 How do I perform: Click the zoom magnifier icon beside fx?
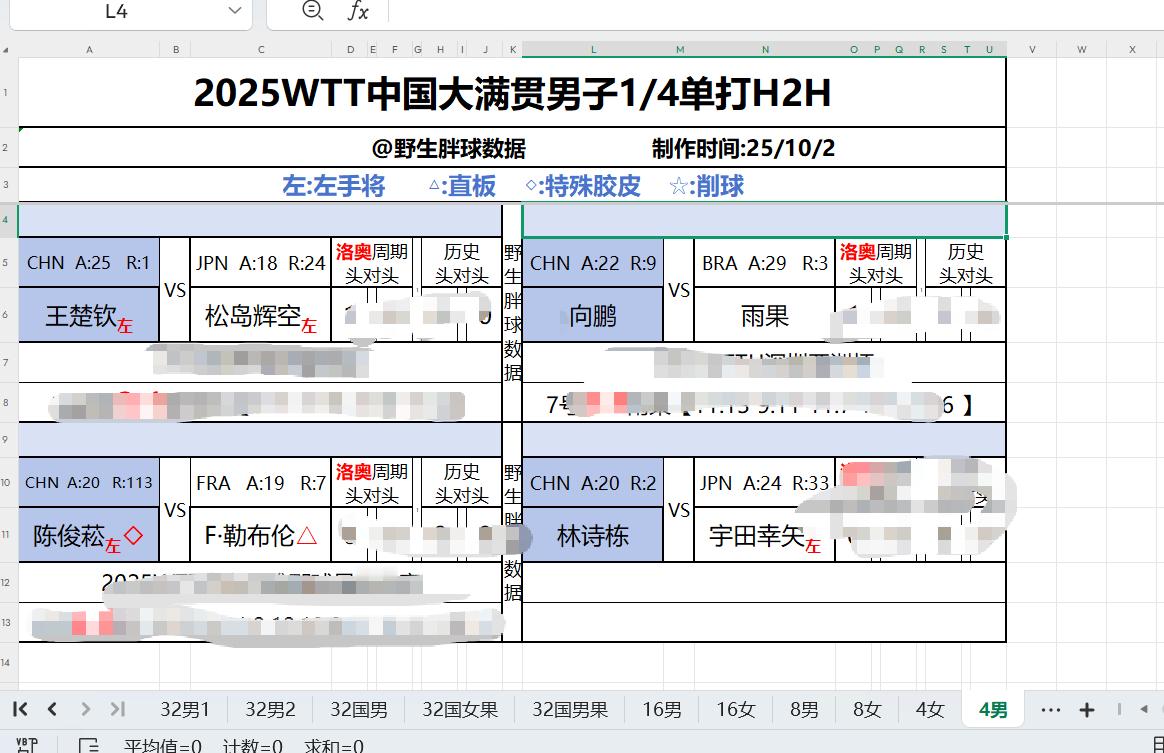point(313,10)
